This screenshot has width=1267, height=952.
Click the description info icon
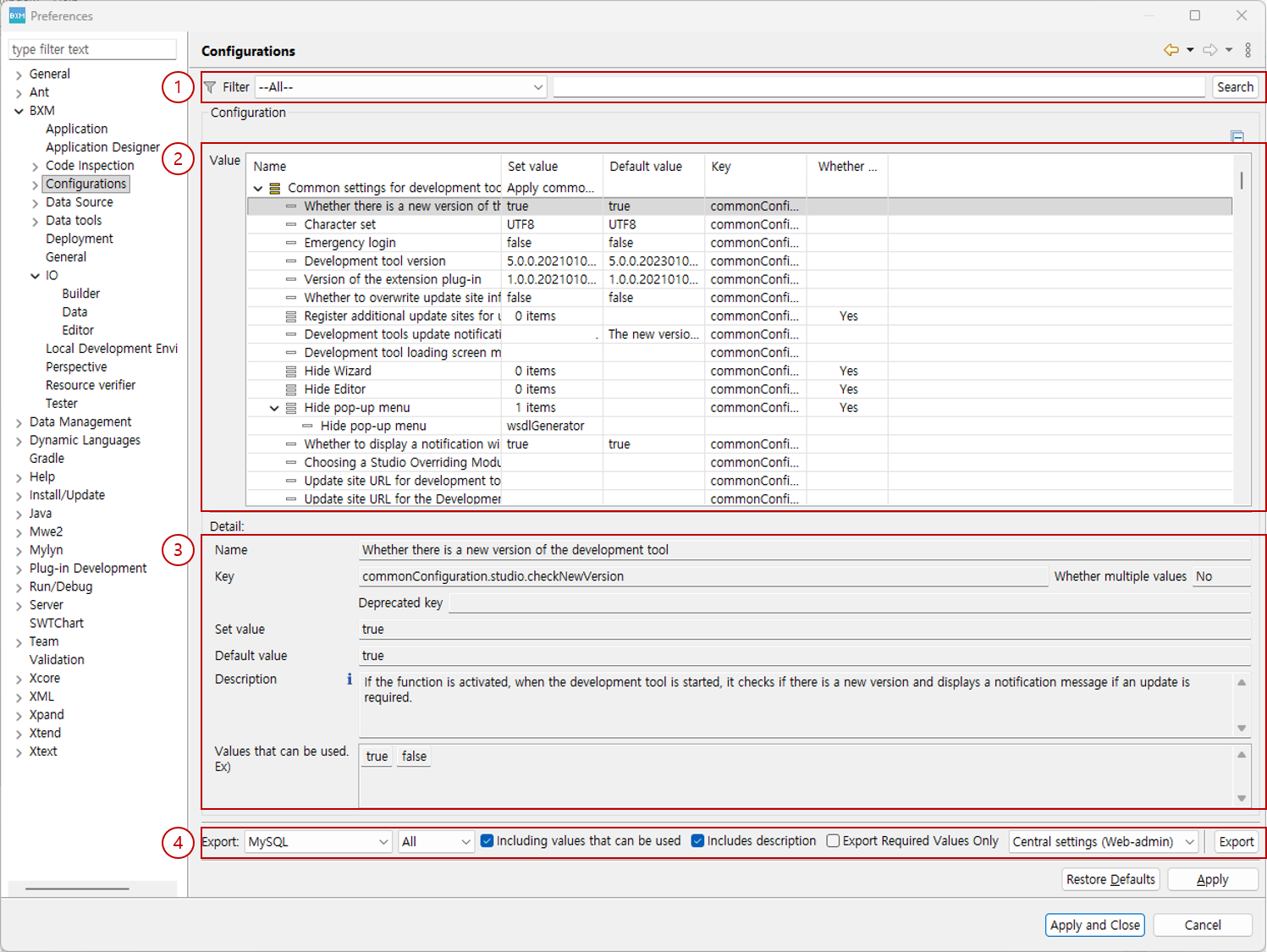[350, 680]
